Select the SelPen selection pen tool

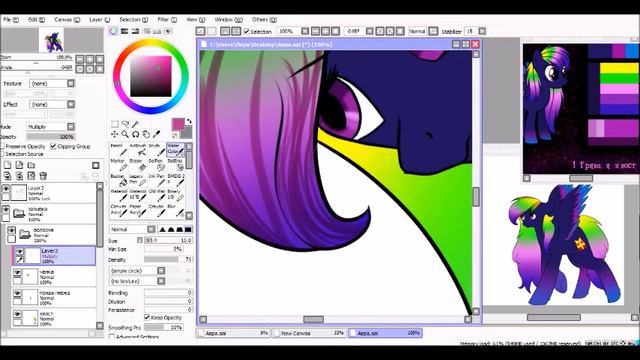pyautogui.click(x=157, y=165)
